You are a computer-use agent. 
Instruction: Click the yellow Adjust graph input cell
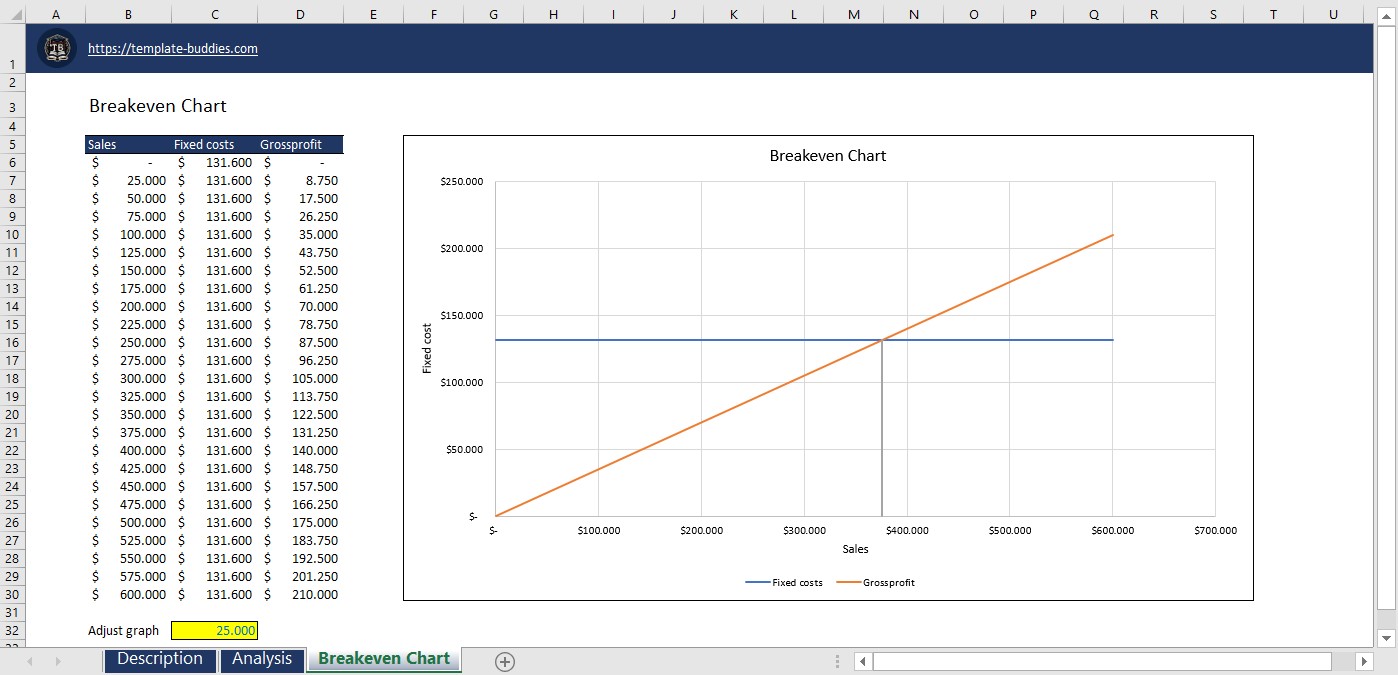(x=215, y=630)
